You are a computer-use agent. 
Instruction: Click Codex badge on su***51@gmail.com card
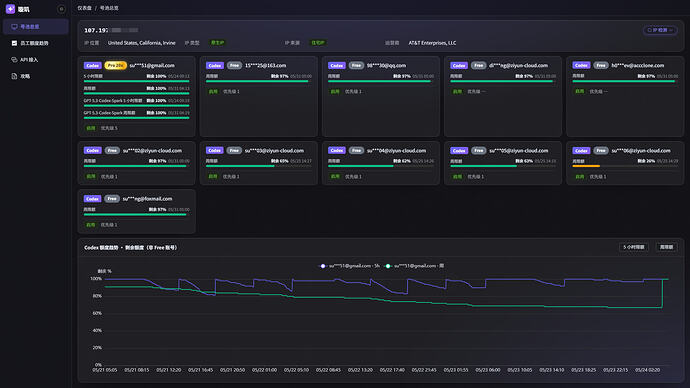(x=92, y=66)
